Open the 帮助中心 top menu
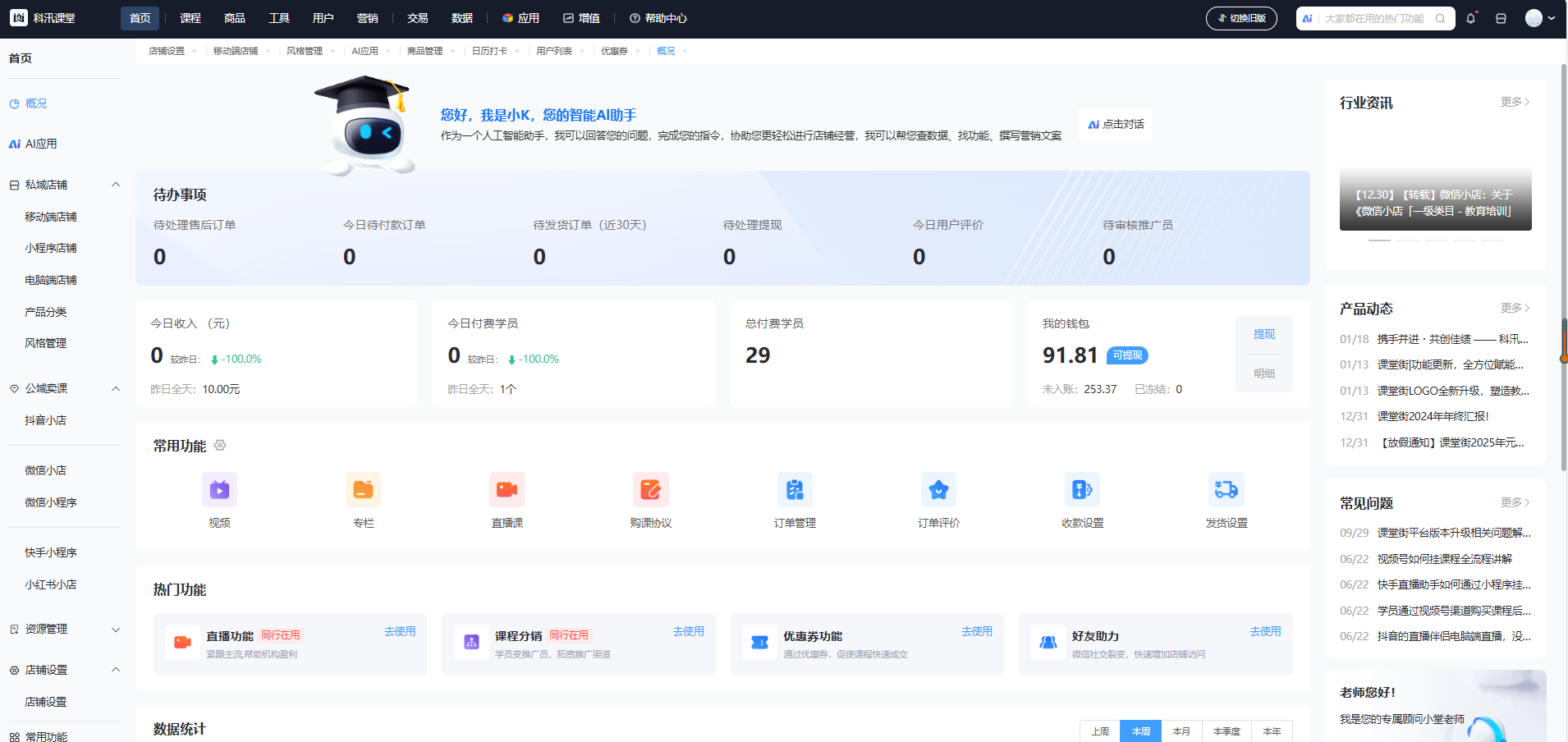Image resolution: width=1568 pixels, height=742 pixels. pos(658,18)
